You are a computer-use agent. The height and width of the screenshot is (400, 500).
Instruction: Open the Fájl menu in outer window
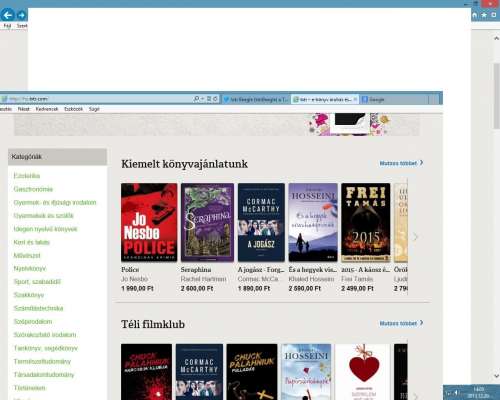coord(7,26)
